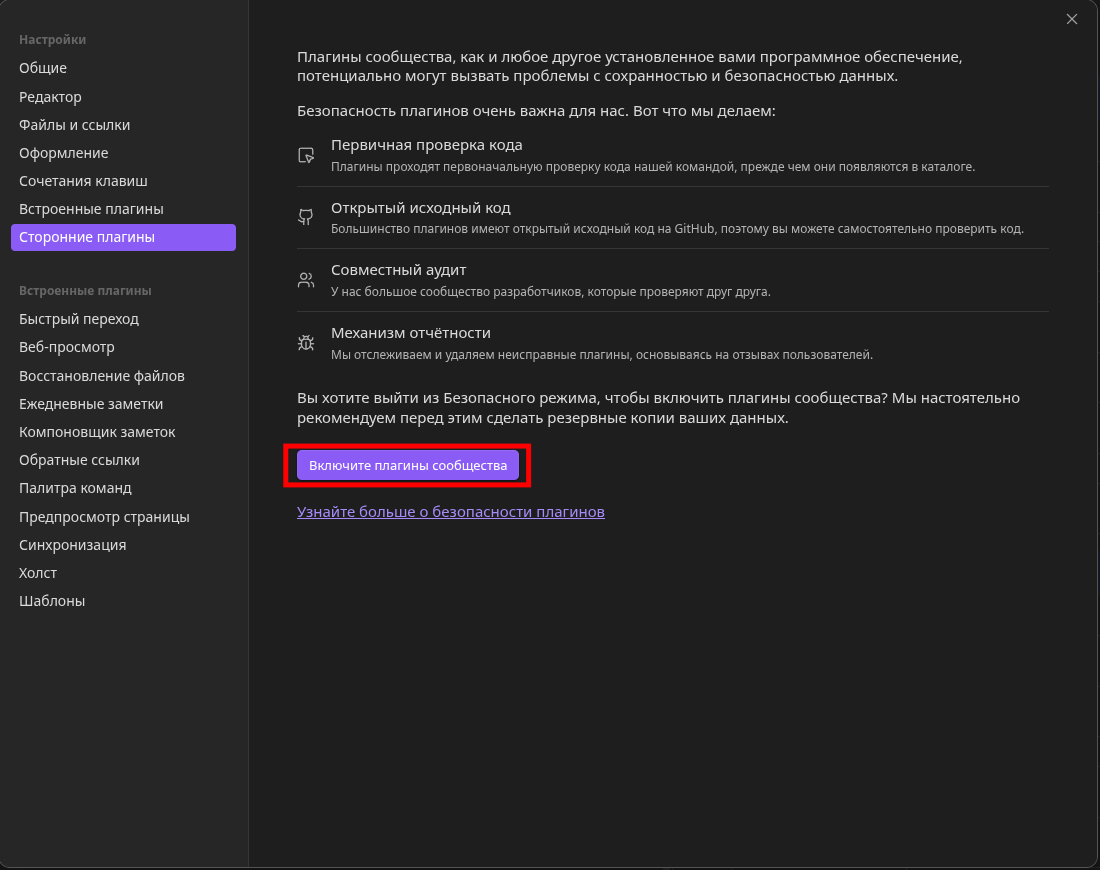Close the settings dialog with X
The width and height of the screenshot is (1100, 870).
[1072, 19]
